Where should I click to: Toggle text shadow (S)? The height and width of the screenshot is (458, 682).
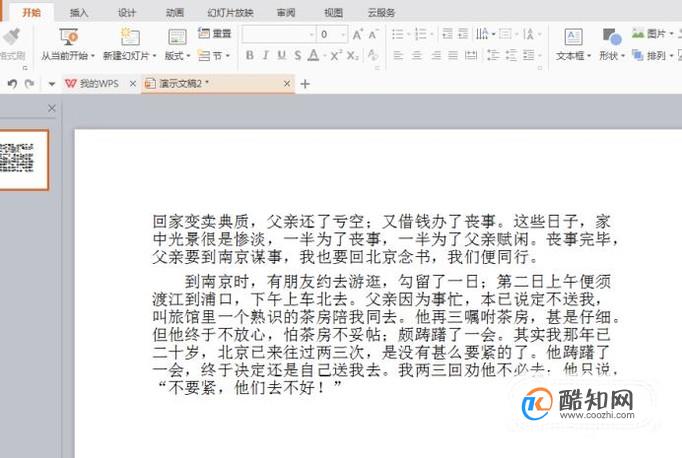(298, 55)
